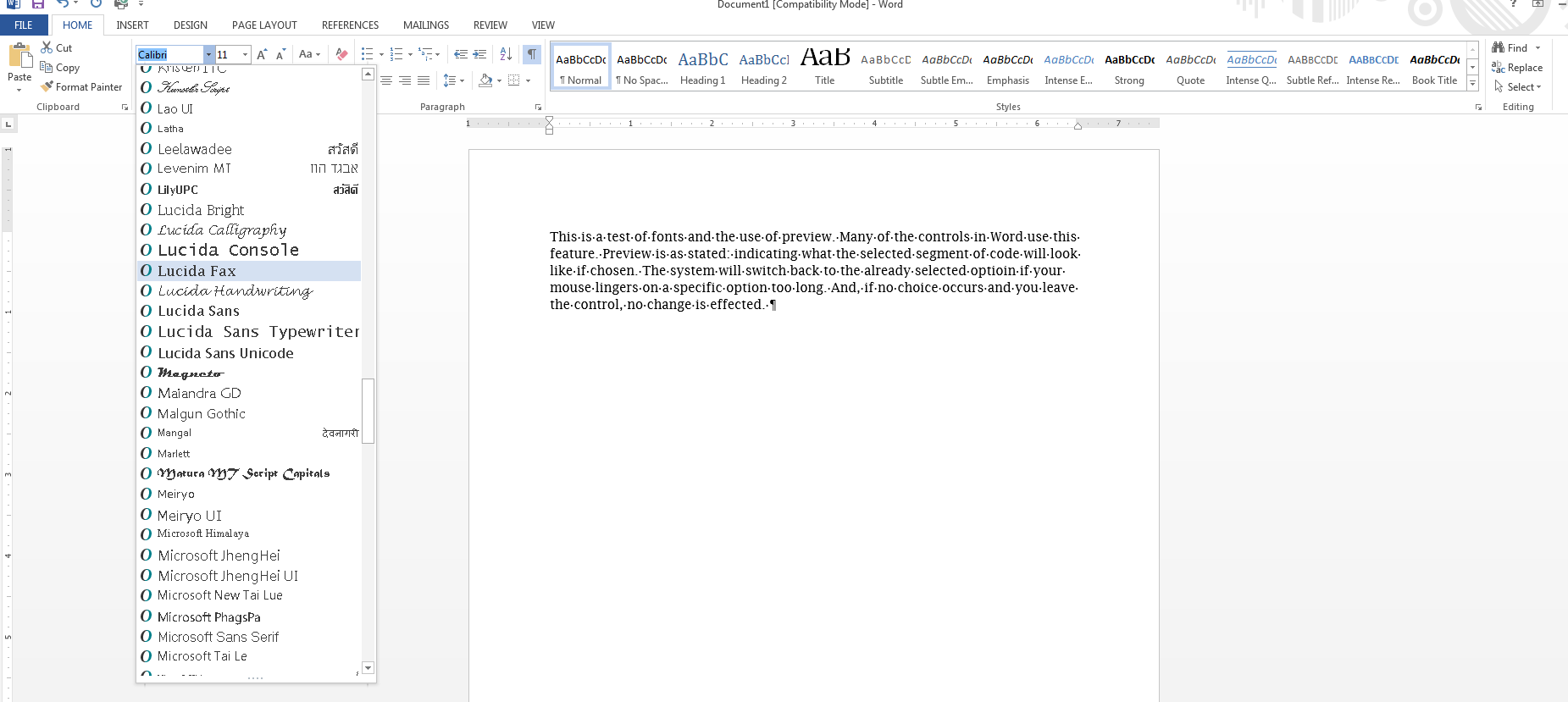The image size is (1568, 702).
Task: Expand the Styles gallery More arrow
Action: point(1473,84)
